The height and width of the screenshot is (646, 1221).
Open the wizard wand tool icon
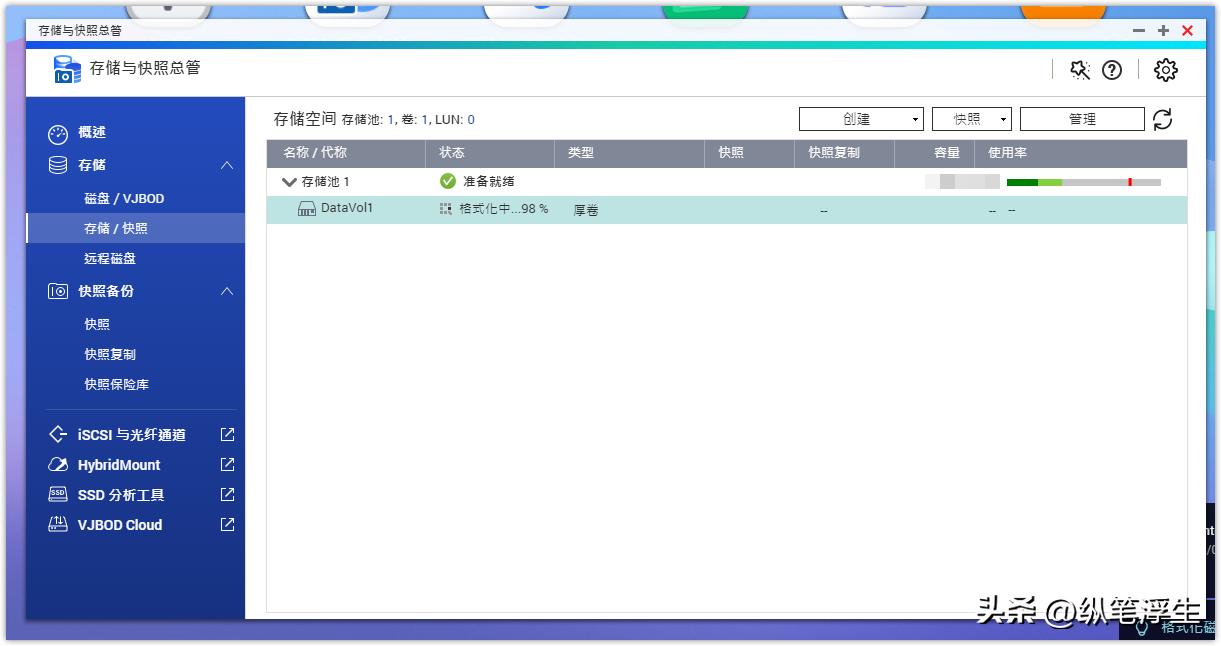(x=1079, y=69)
